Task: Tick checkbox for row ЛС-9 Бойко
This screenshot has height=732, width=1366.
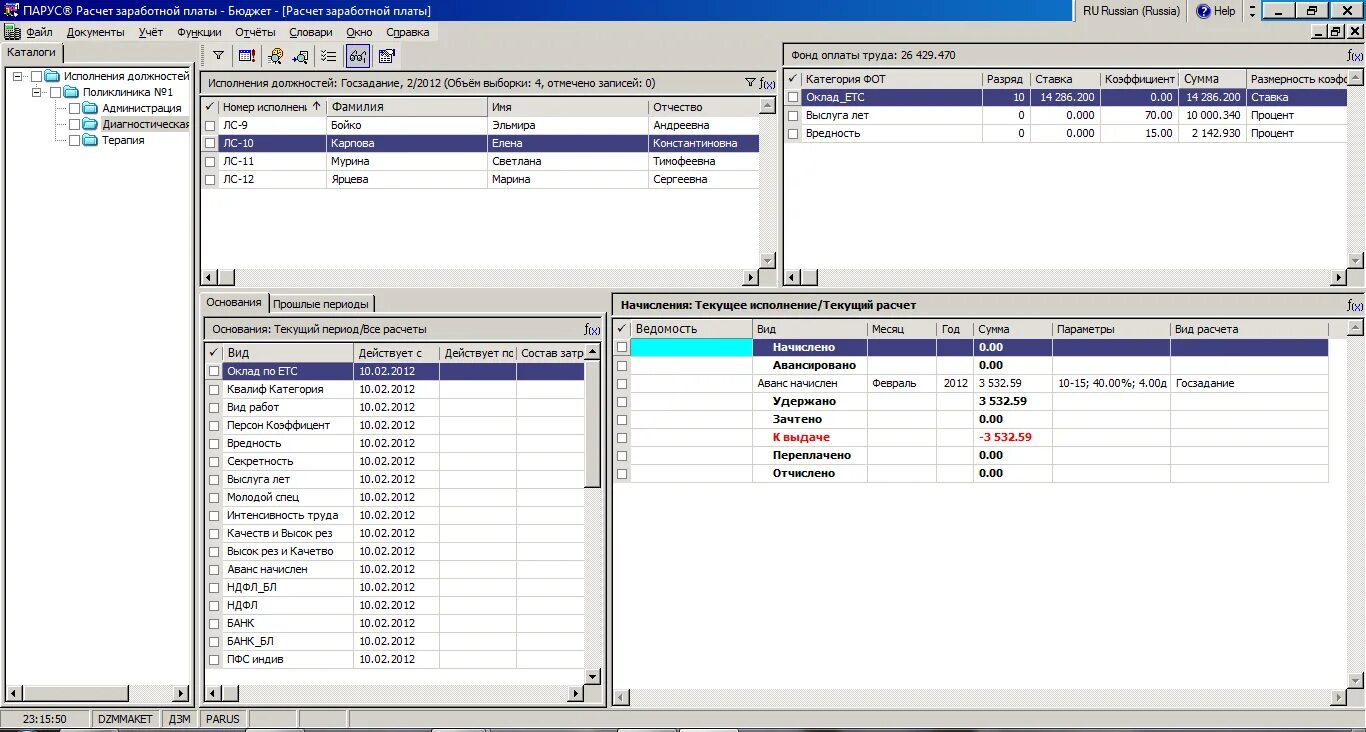Action: click(210, 126)
